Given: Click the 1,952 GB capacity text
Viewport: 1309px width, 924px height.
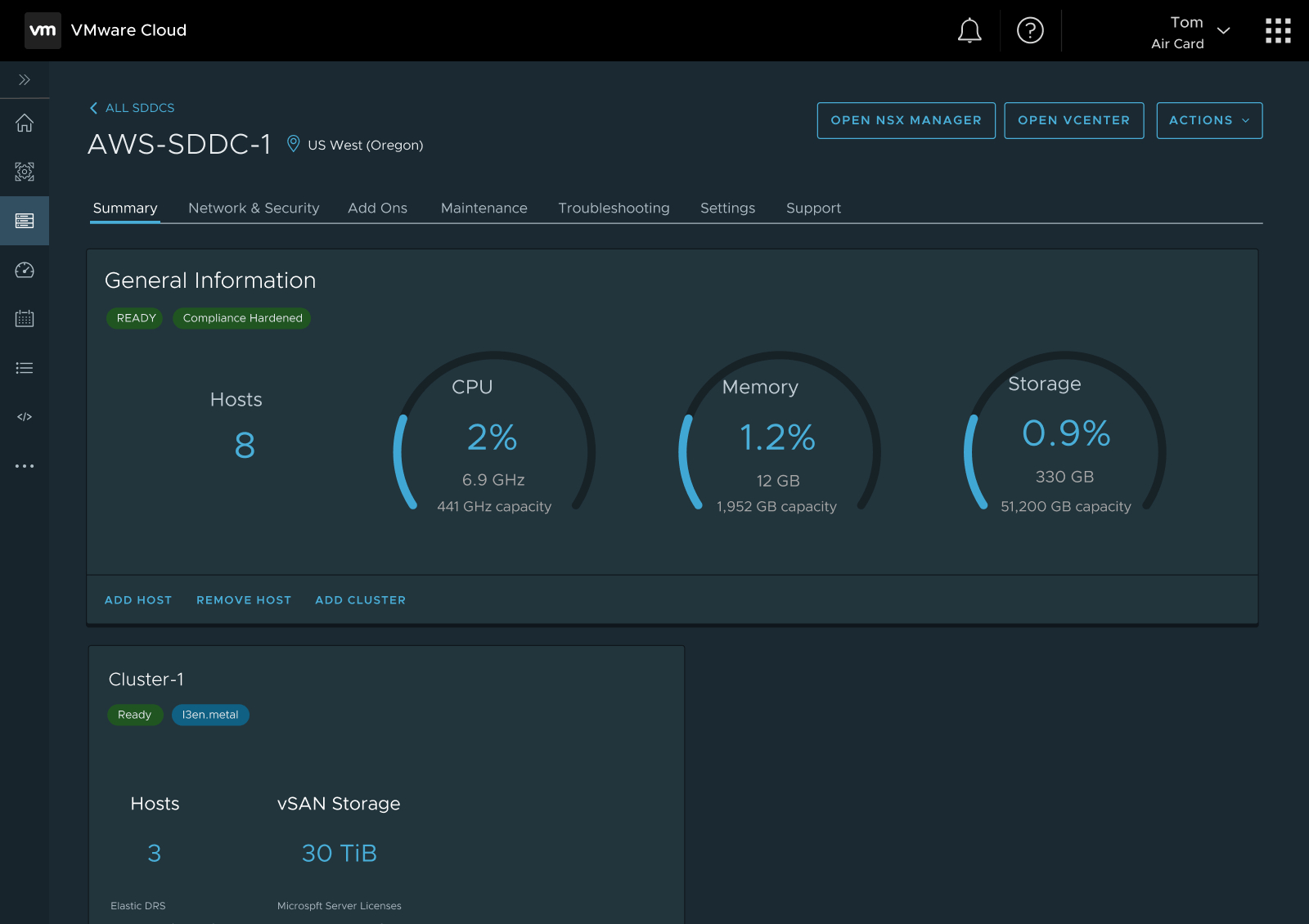Looking at the screenshot, I should point(776,506).
